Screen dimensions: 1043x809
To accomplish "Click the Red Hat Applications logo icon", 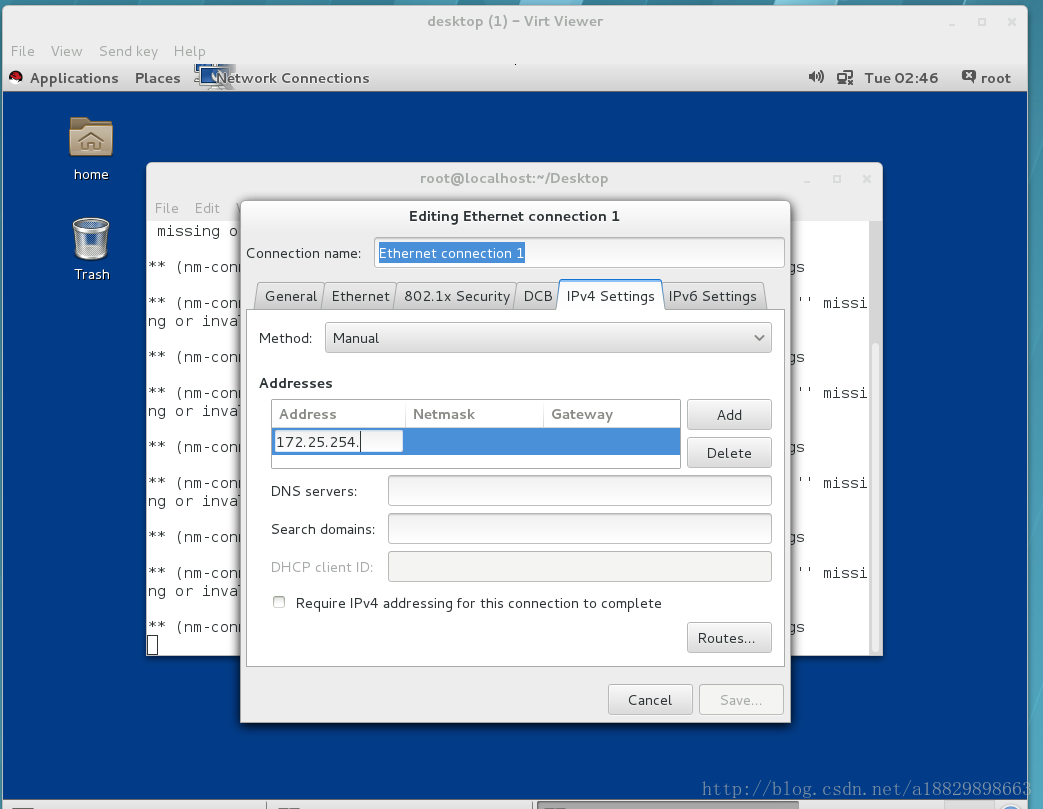I will [x=16, y=78].
